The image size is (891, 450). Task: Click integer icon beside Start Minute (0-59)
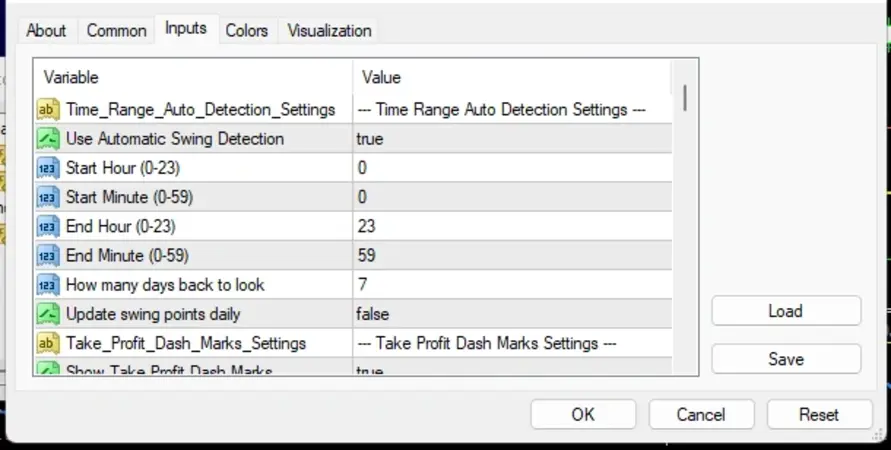pos(48,197)
